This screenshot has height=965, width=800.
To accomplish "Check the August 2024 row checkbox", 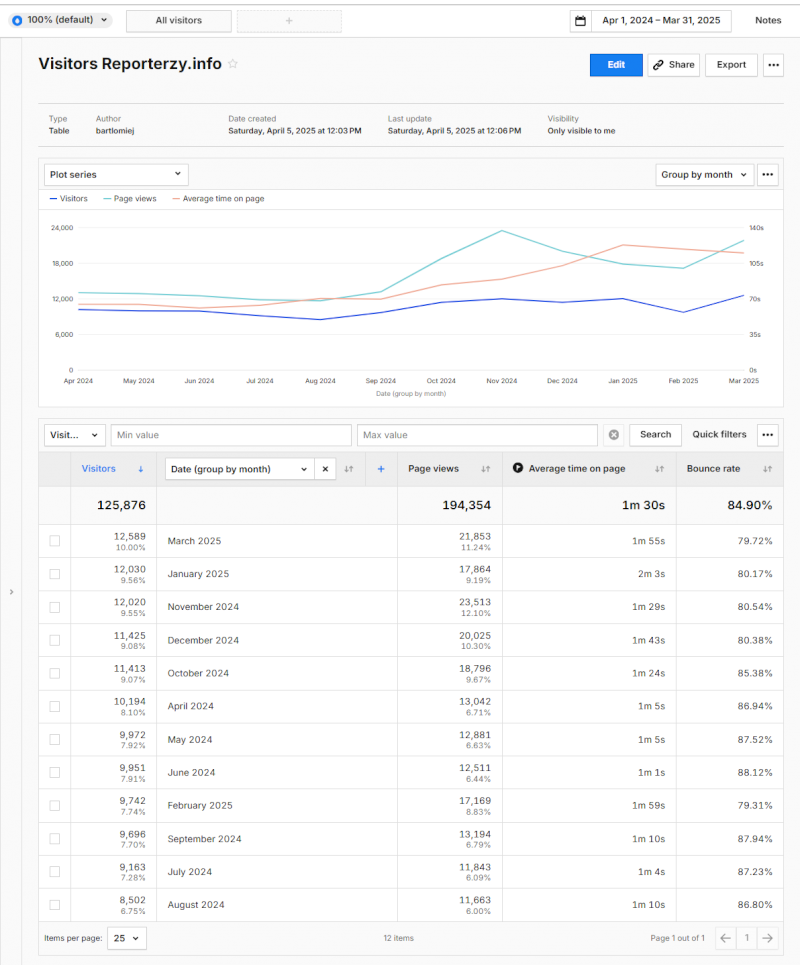I will 55,905.
